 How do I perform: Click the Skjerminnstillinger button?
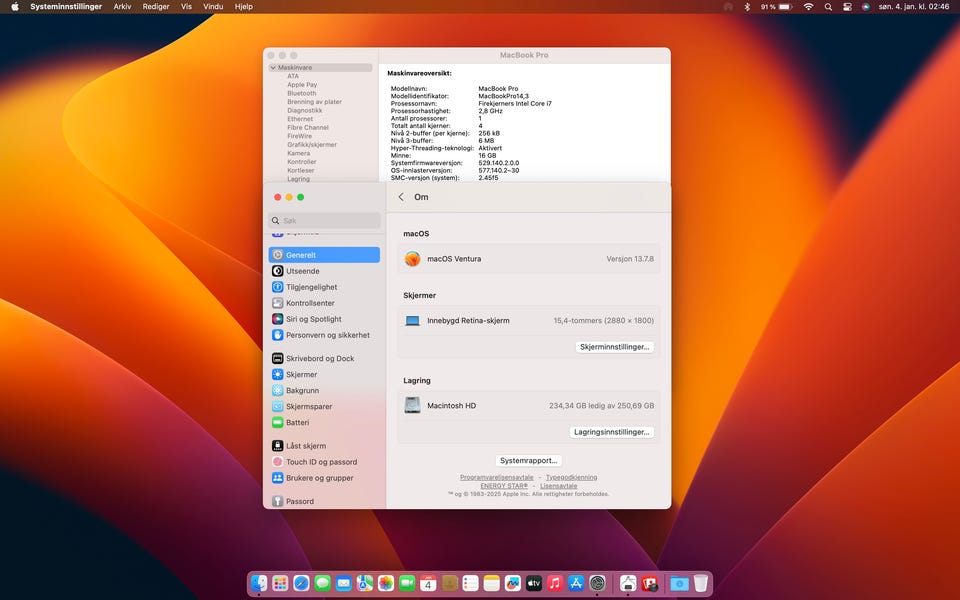[615, 347]
